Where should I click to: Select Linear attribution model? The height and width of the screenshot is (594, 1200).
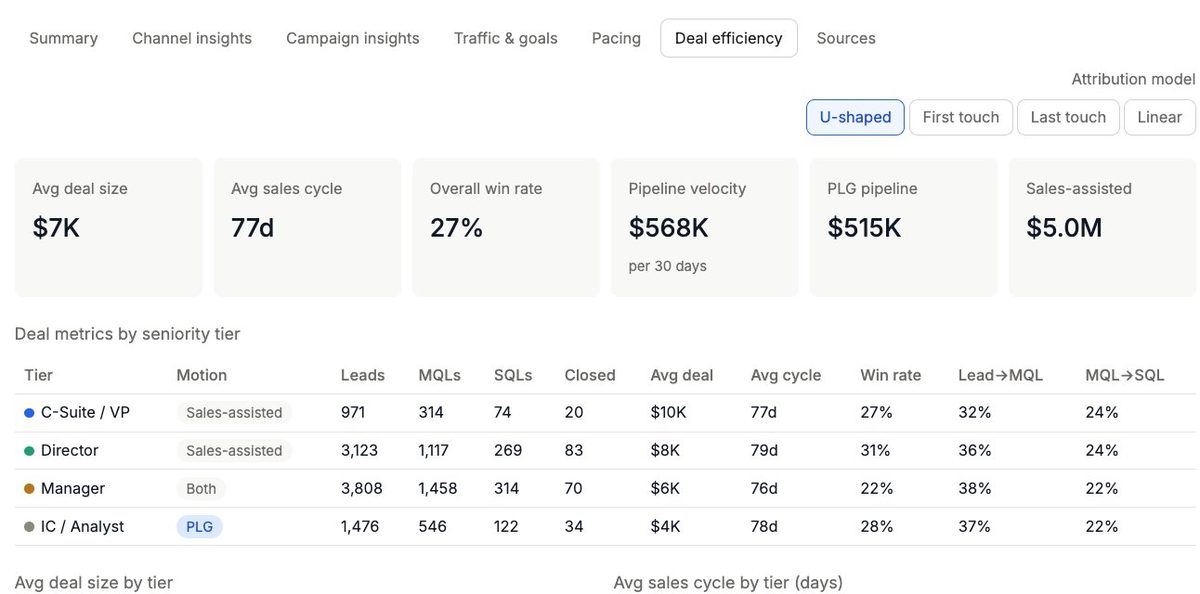pos(1160,117)
